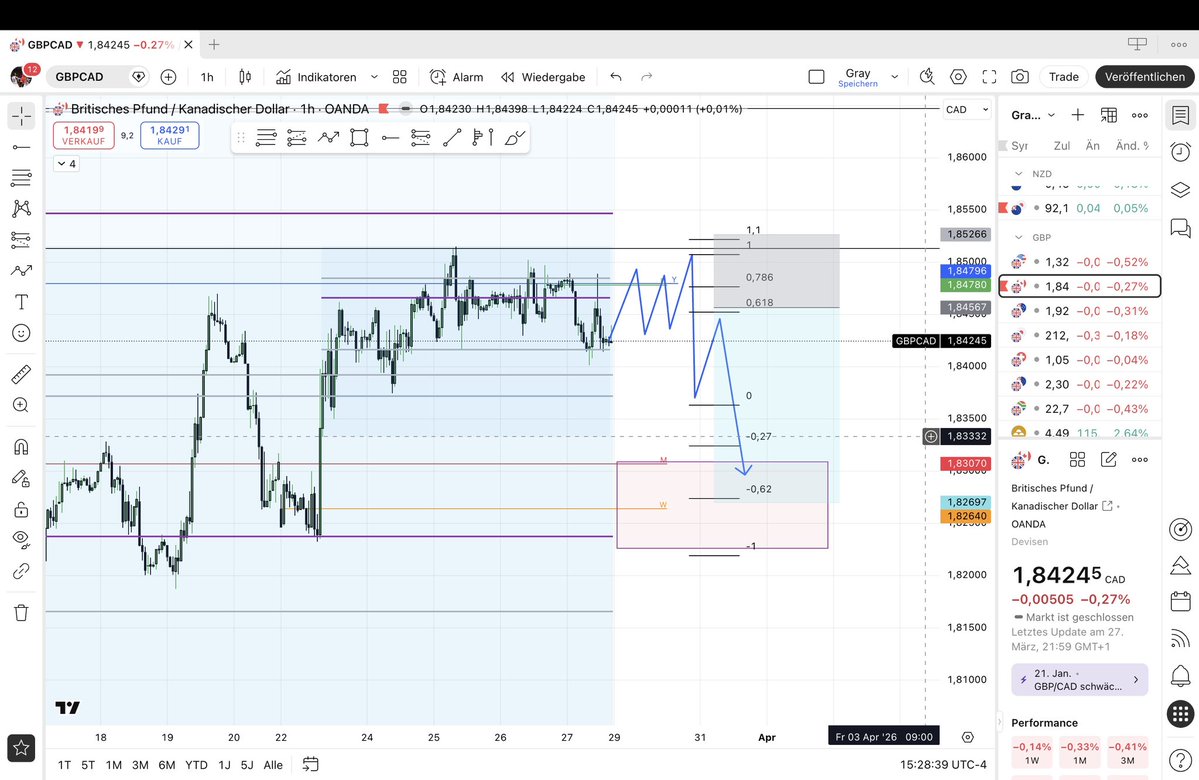
Task: Open the alerts clock icon in right sidebar
Action: click(1180, 152)
